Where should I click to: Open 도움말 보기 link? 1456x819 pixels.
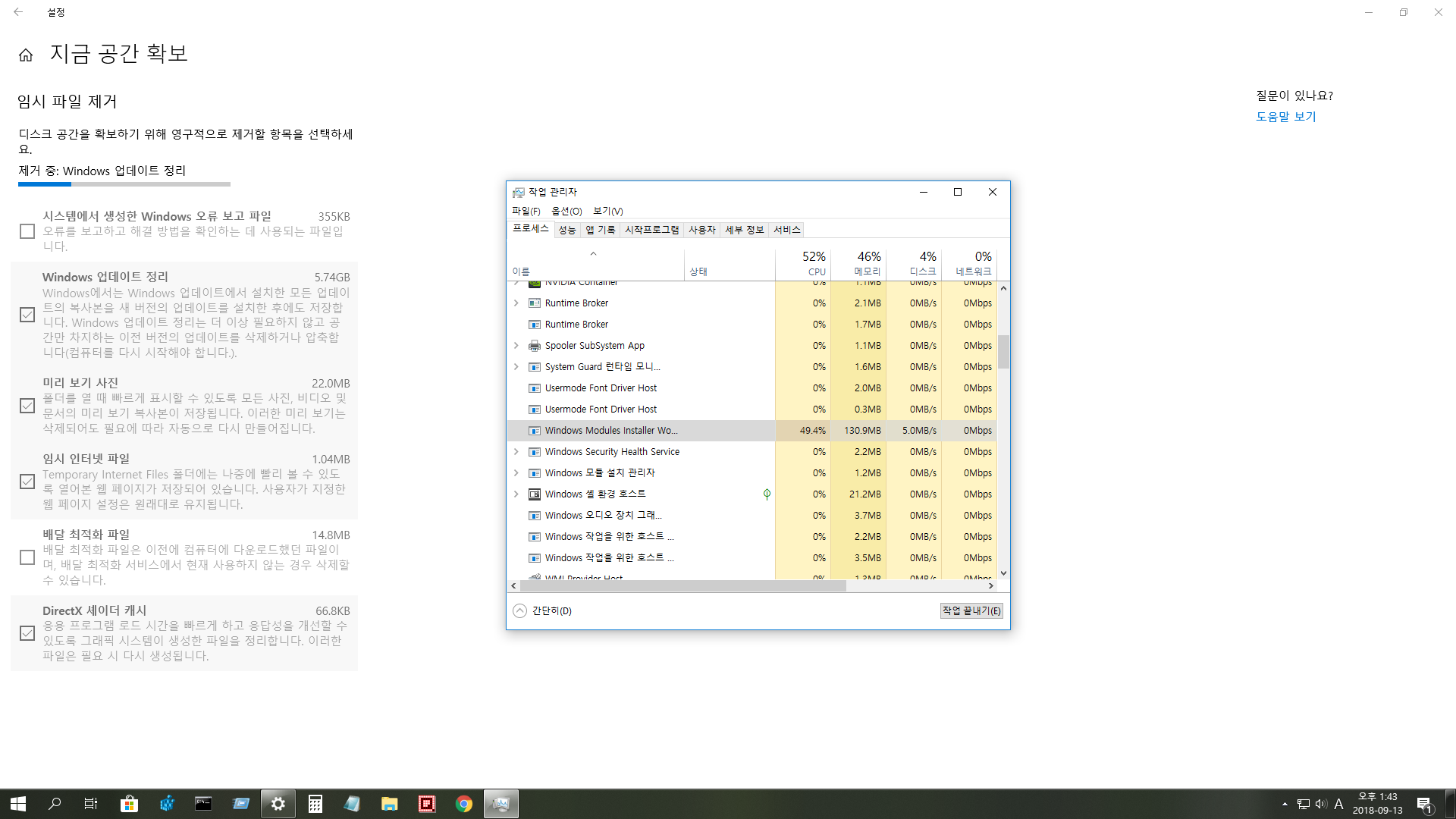tap(1285, 117)
